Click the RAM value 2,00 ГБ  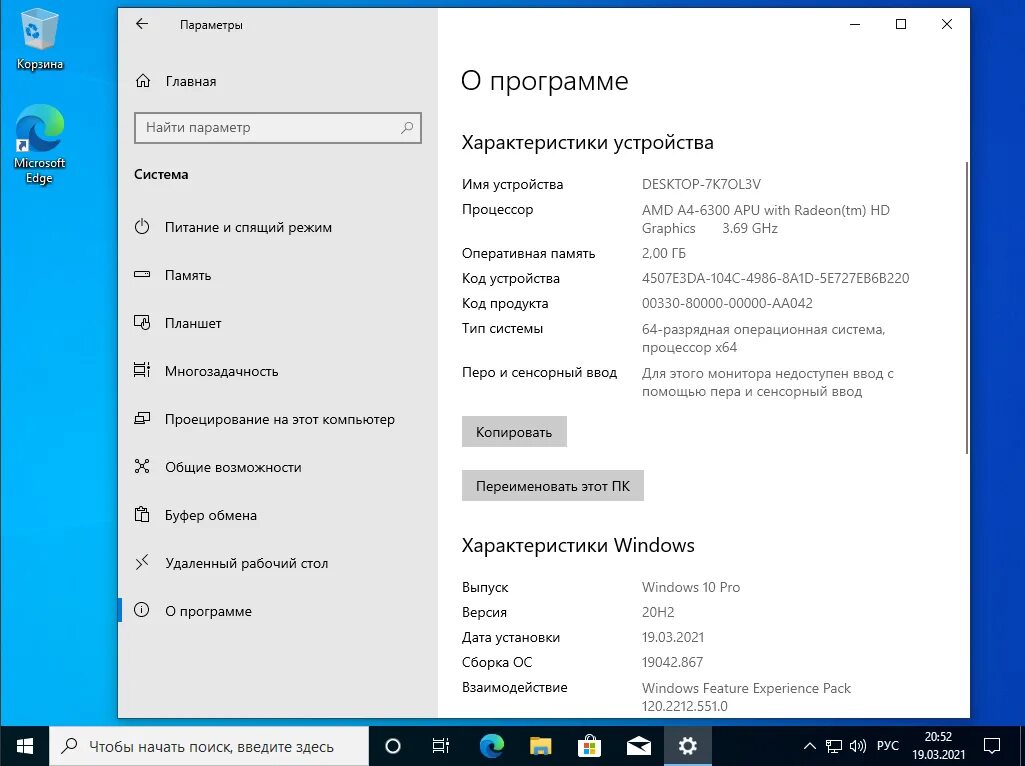pos(664,253)
